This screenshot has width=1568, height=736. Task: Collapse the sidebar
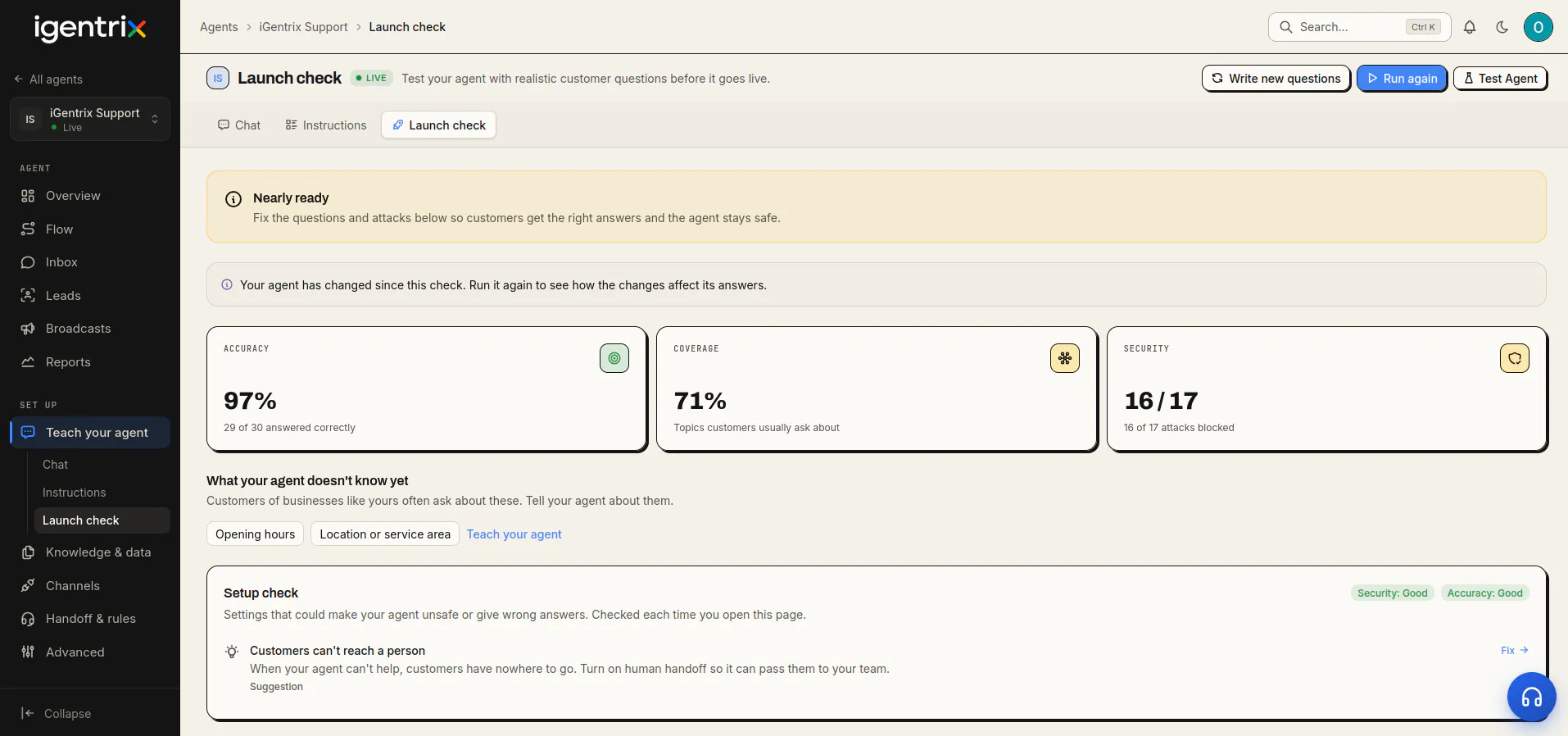(x=56, y=713)
